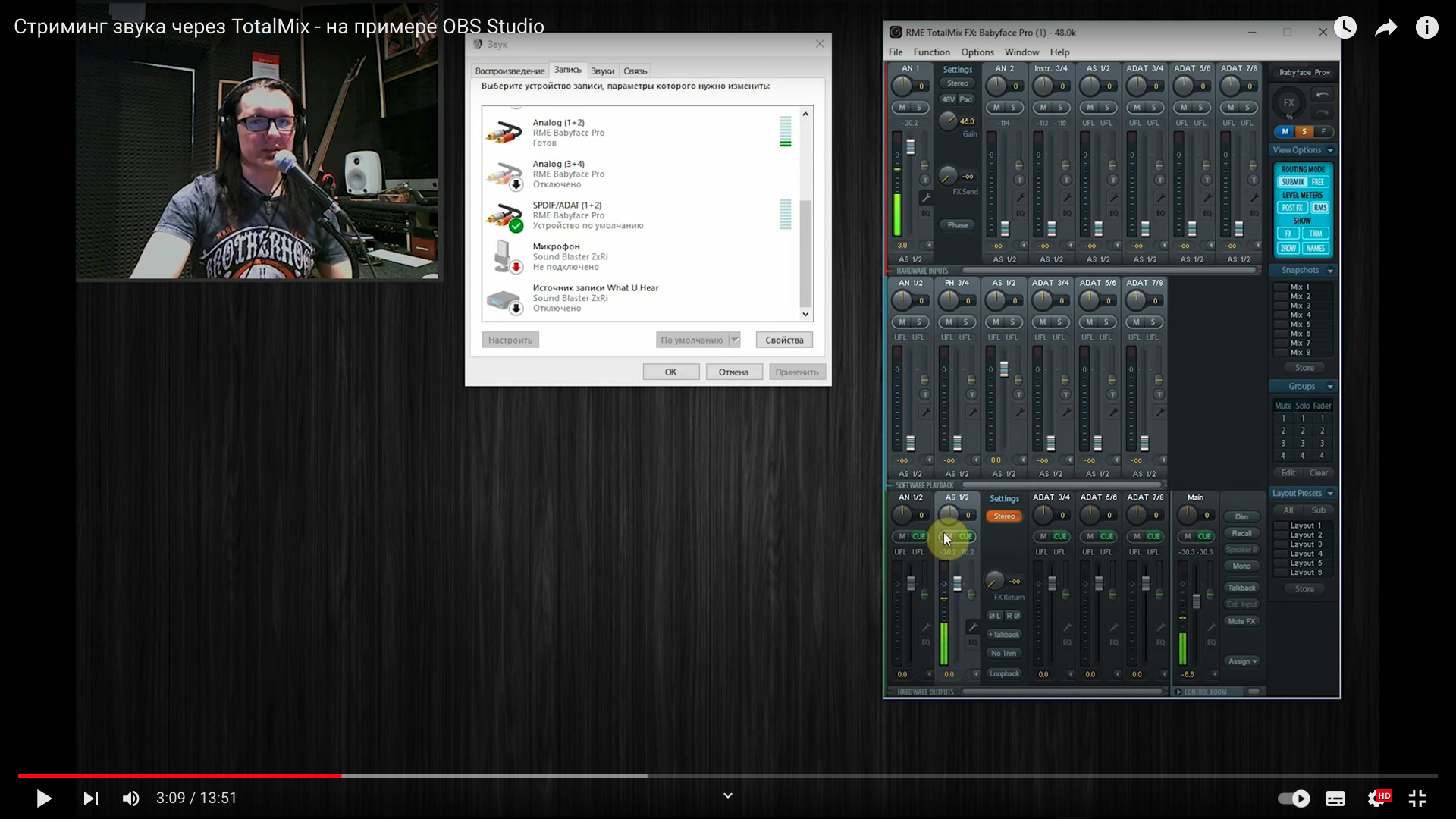Toggle trim T on hardware input AN 1
The image size is (1456, 819).
point(924,180)
